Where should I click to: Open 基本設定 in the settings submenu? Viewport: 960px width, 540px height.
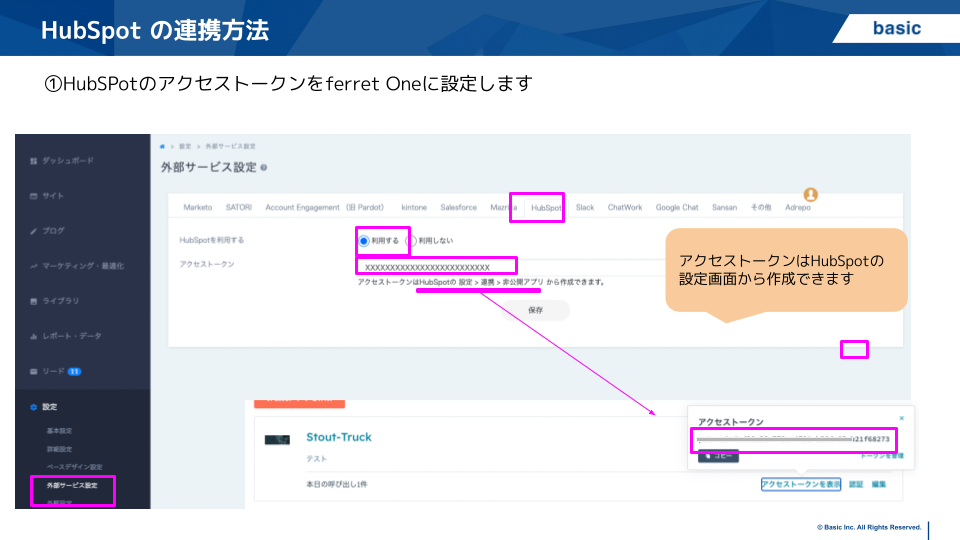pyautogui.click(x=59, y=431)
